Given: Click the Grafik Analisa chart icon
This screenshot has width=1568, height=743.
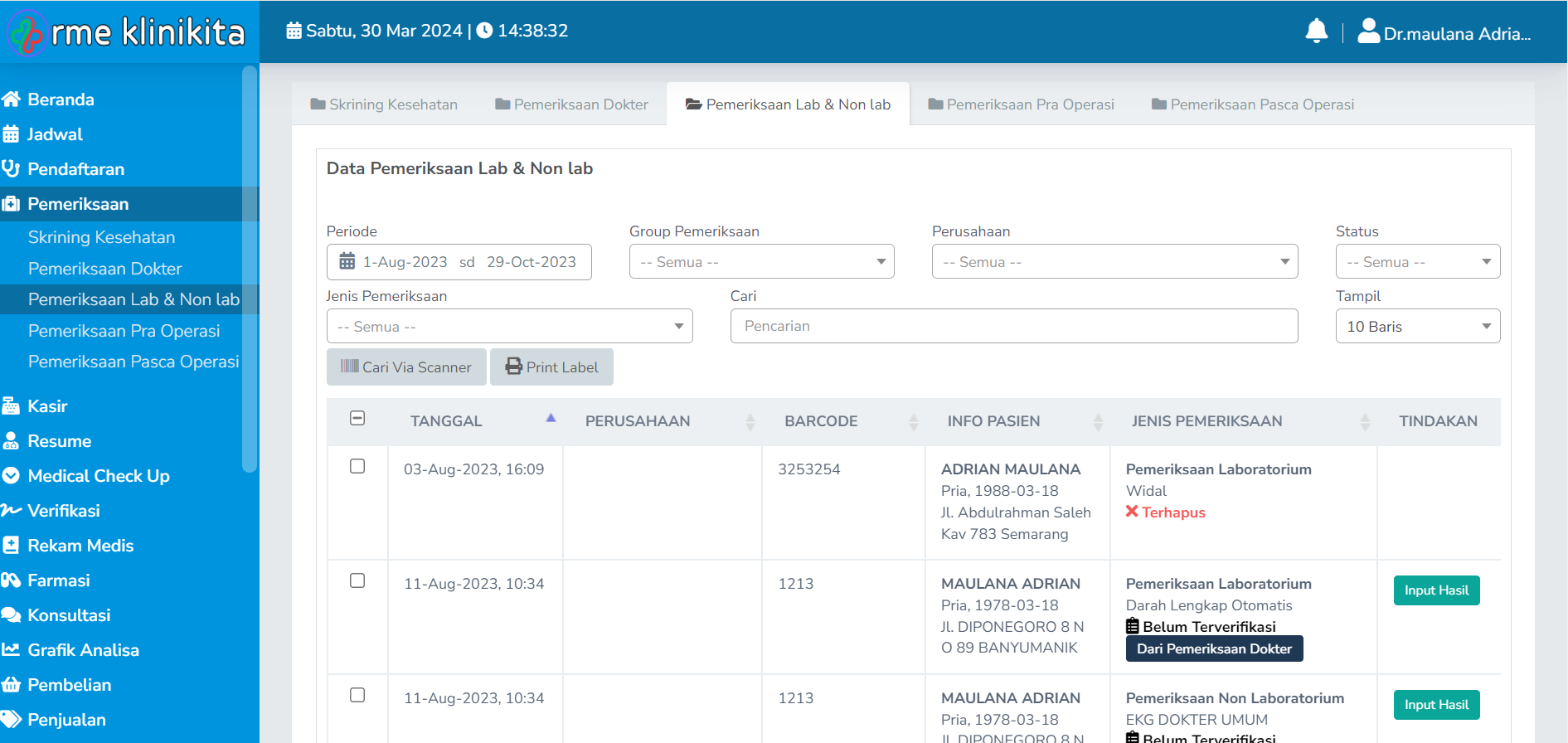Looking at the screenshot, I should click(12, 650).
